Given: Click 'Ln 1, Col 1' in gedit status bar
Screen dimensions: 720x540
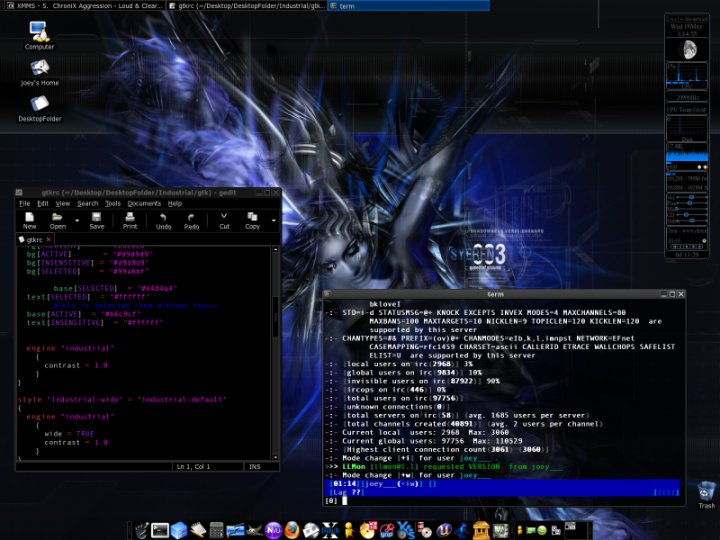Looking at the screenshot, I should [193, 467].
